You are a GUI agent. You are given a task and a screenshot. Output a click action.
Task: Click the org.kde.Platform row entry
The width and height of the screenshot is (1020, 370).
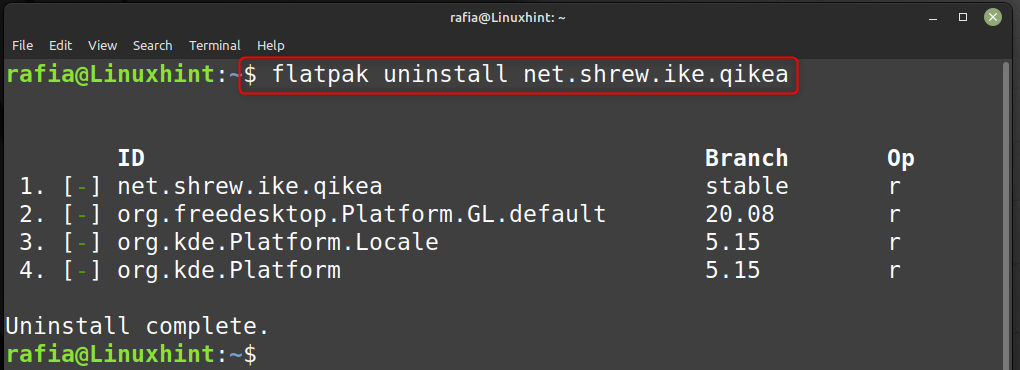tap(229, 271)
